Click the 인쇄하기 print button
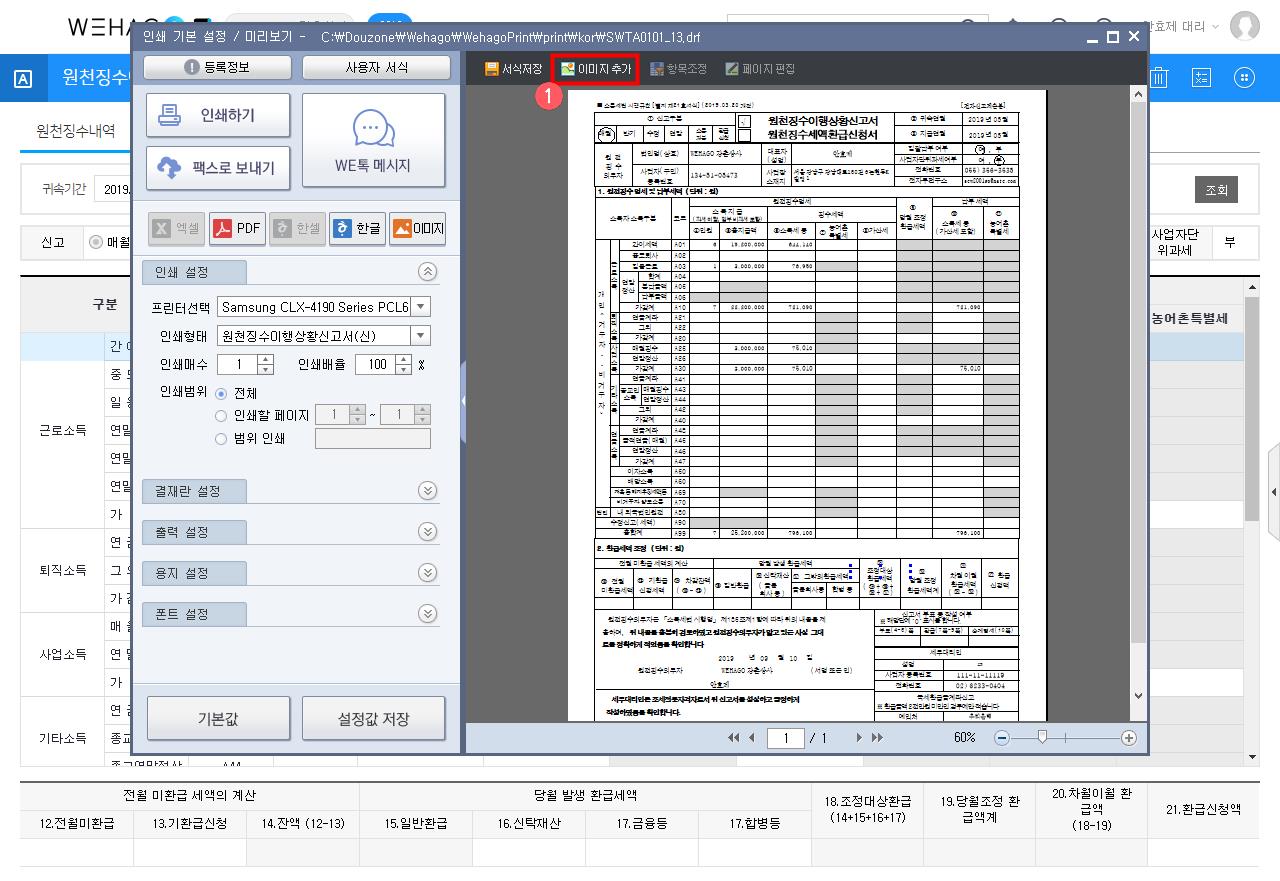This screenshot has height=881, width=1280. tap(218, 116)
